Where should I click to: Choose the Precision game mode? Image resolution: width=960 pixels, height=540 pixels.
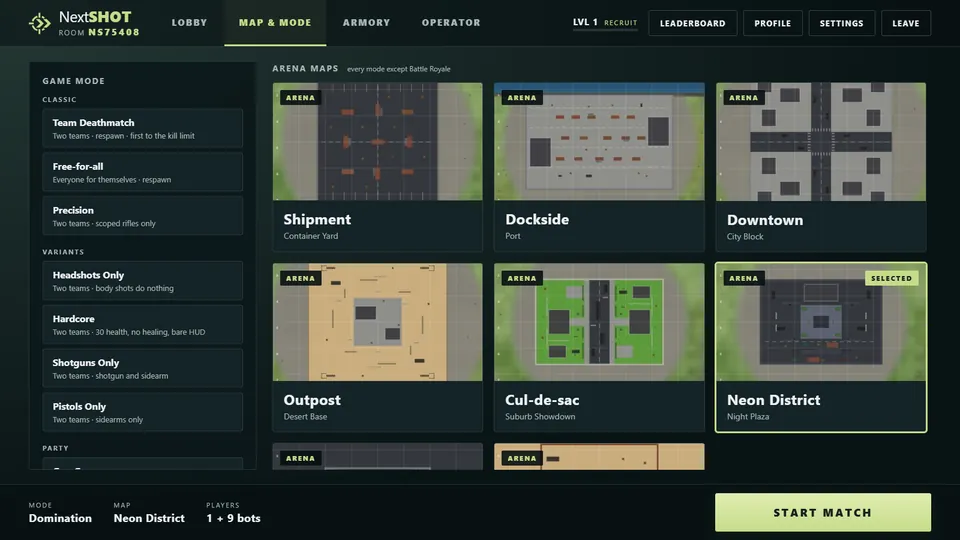(143, 216)
